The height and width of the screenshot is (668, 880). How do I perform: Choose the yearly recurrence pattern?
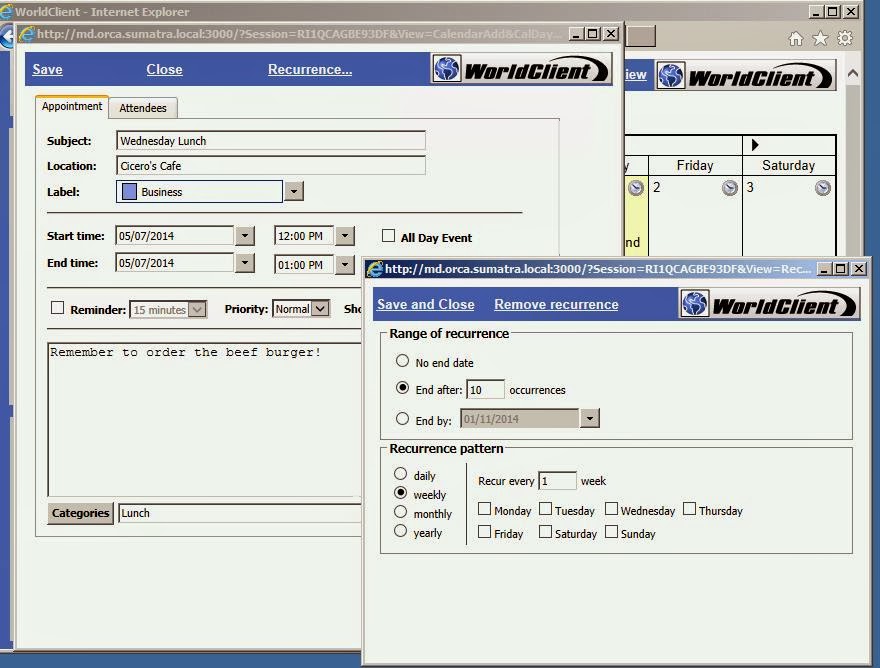(400, 530)
